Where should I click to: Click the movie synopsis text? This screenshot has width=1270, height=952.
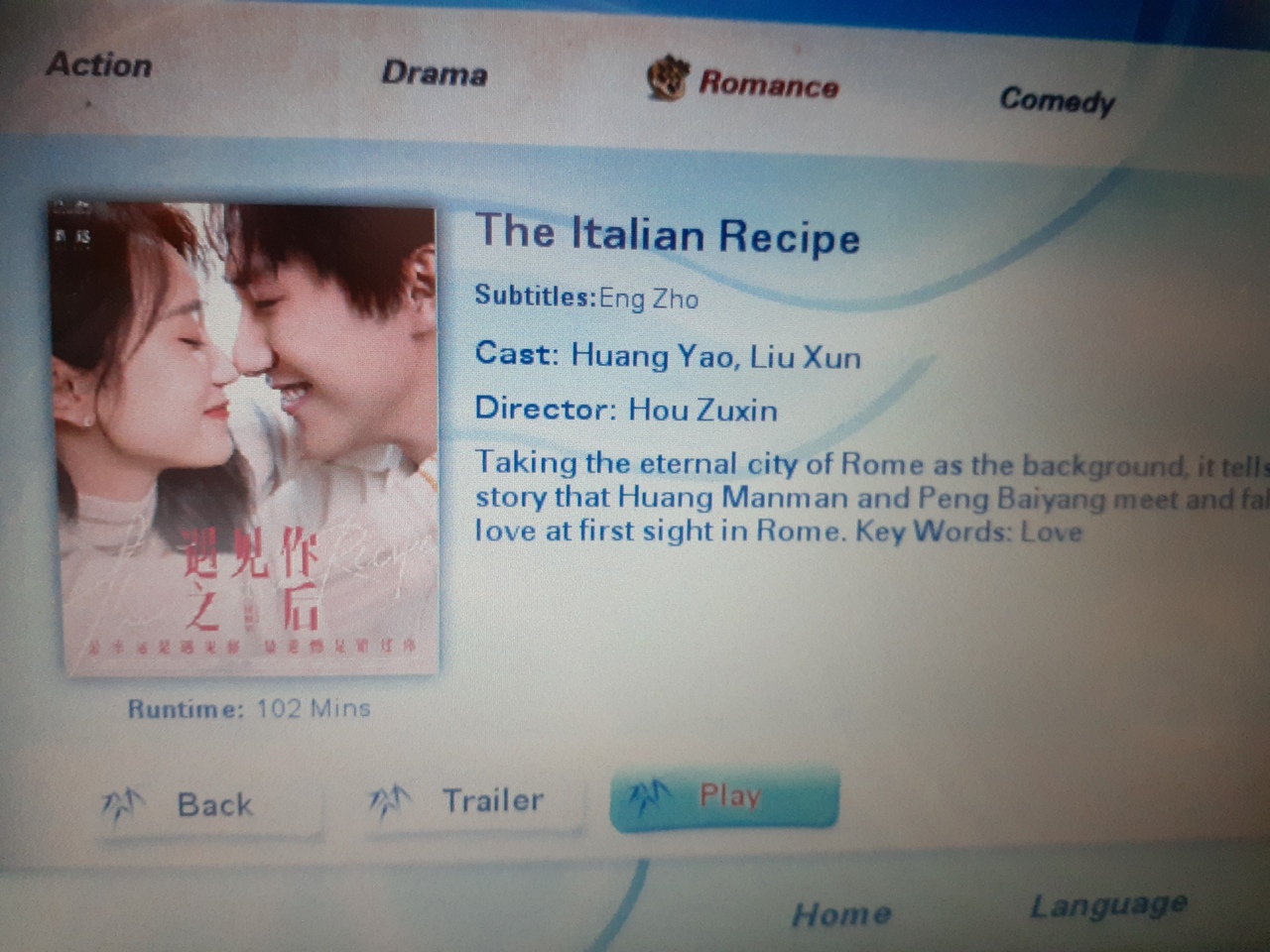[x=872, y=497]
